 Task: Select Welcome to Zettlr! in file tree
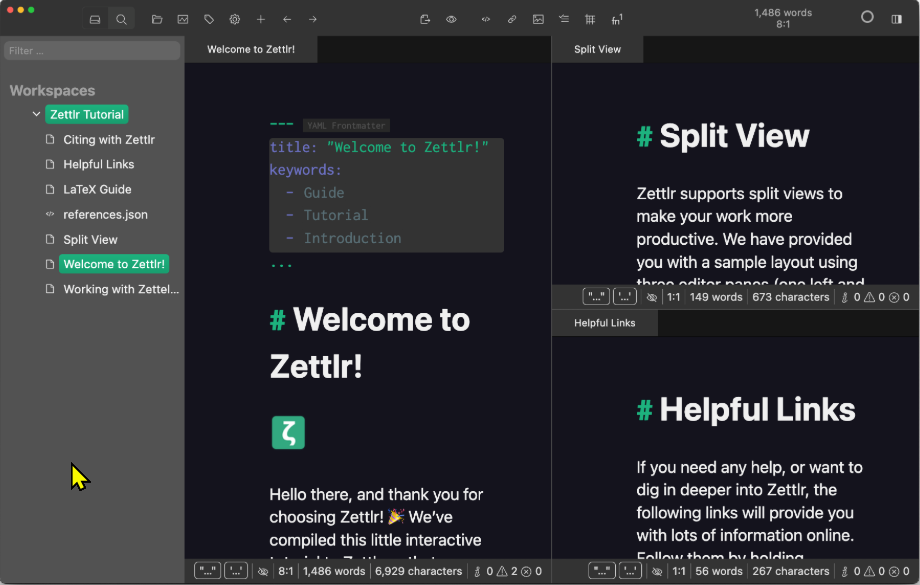[x=114, y=264]
